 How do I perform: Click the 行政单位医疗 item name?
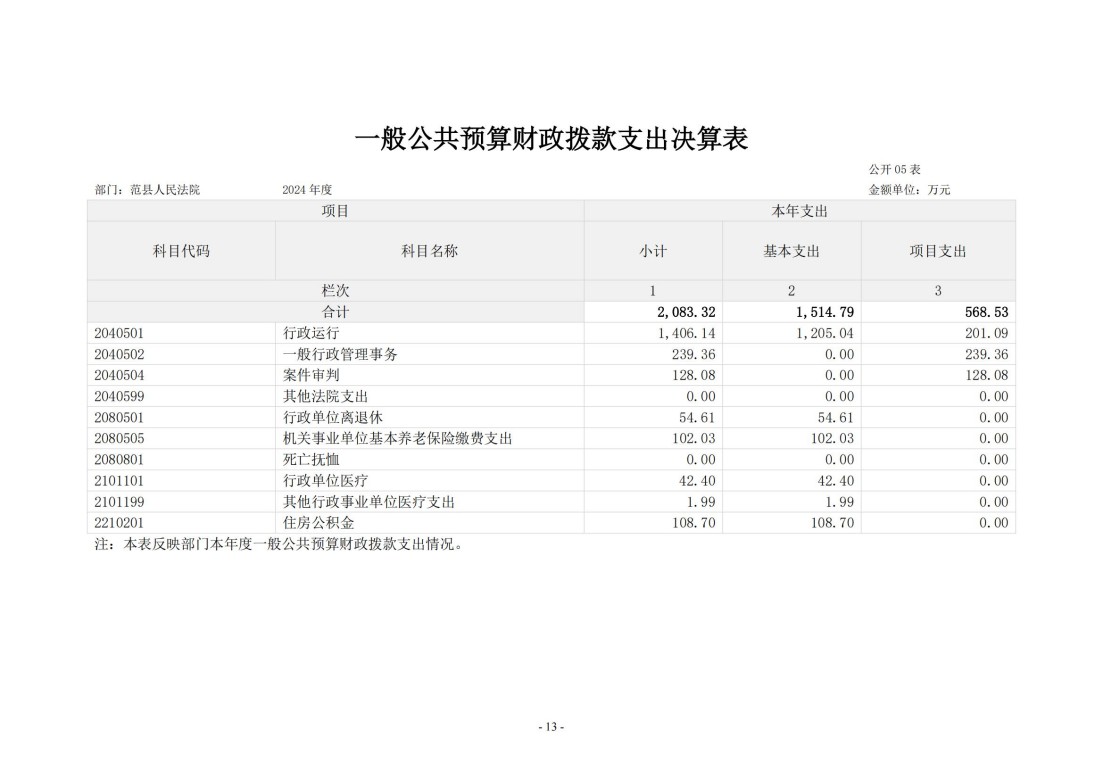click(326, 481)
